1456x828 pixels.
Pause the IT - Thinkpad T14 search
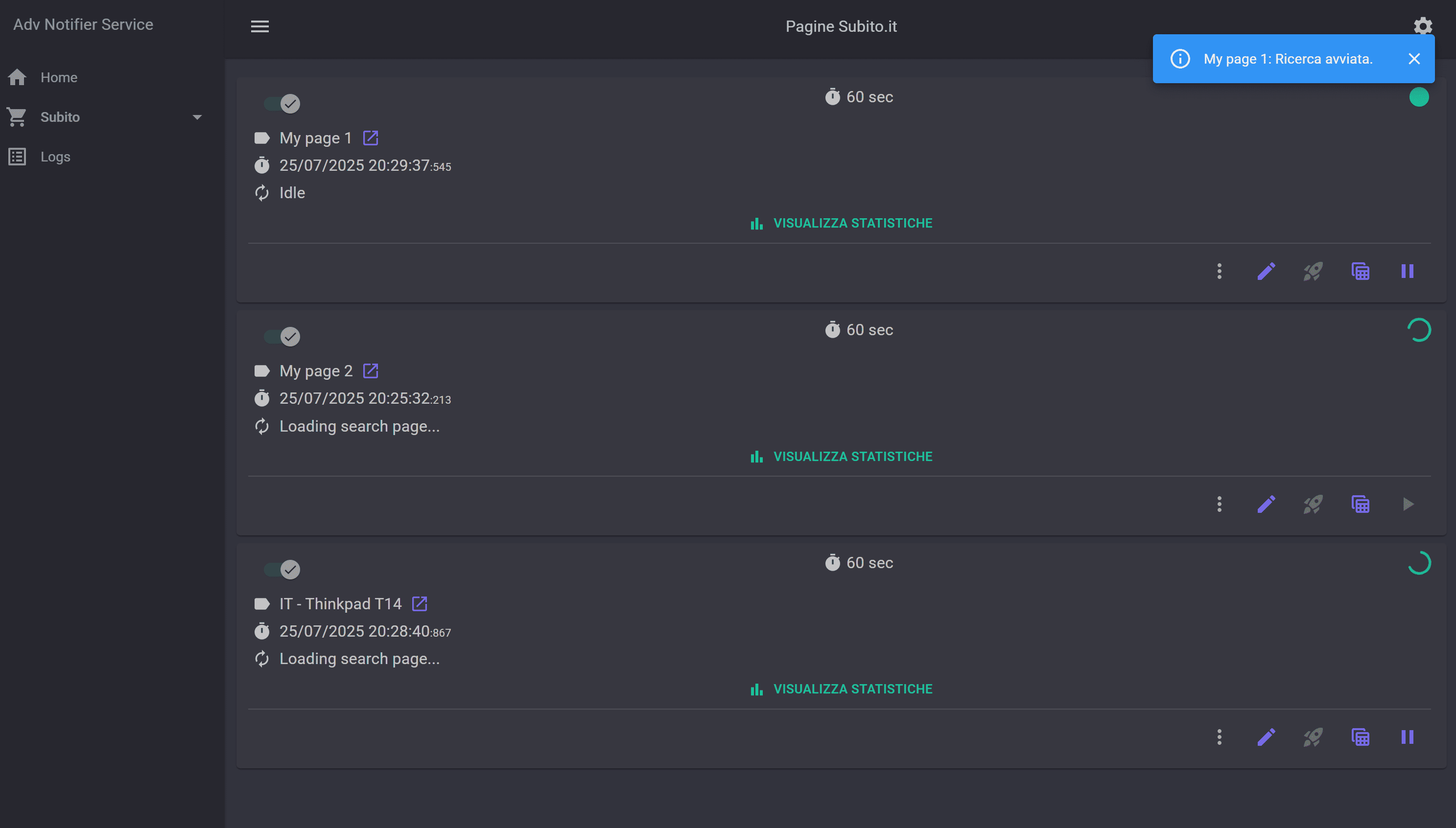click(1408, 737)
